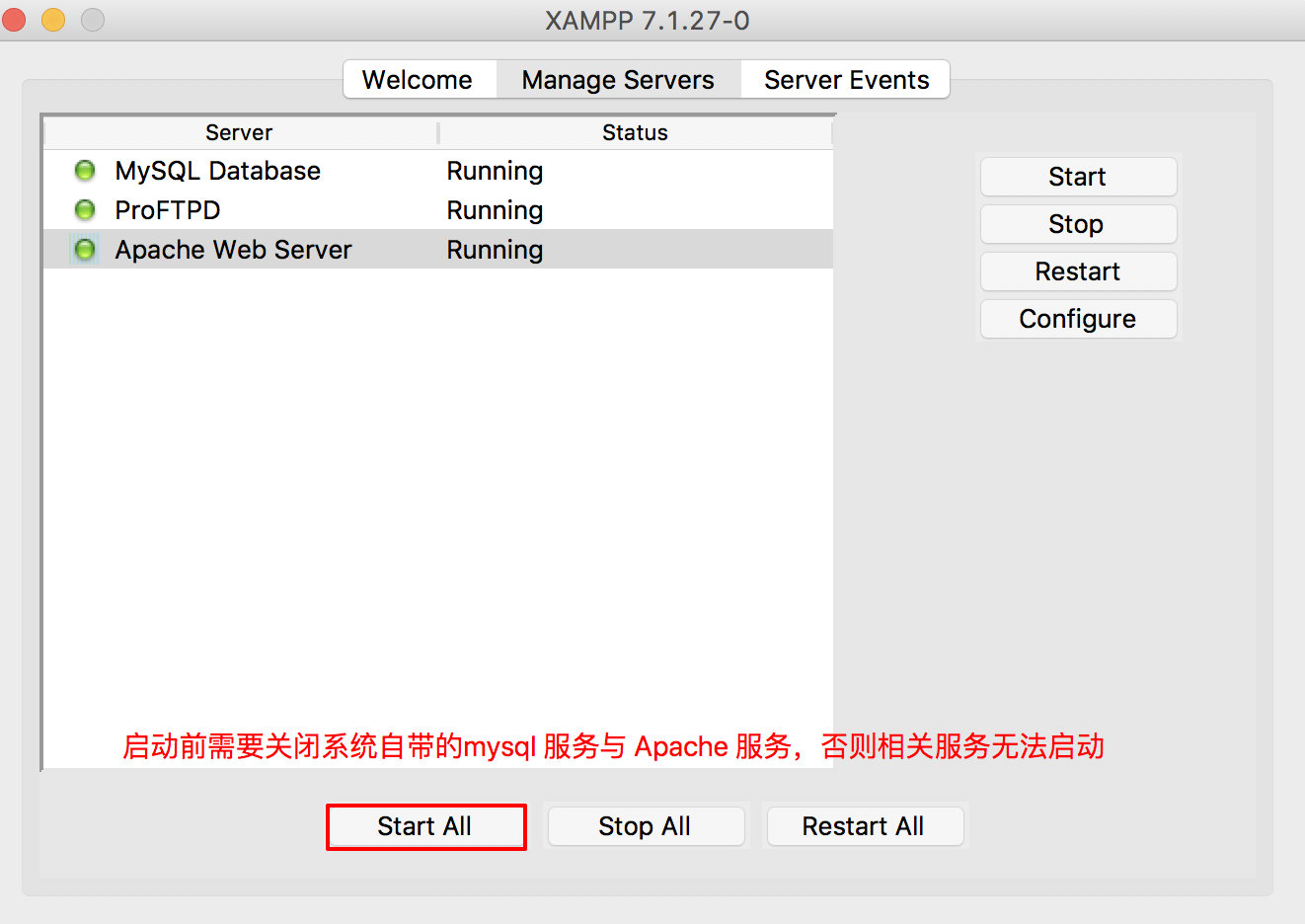Click the Start All button

click(425, 826)
